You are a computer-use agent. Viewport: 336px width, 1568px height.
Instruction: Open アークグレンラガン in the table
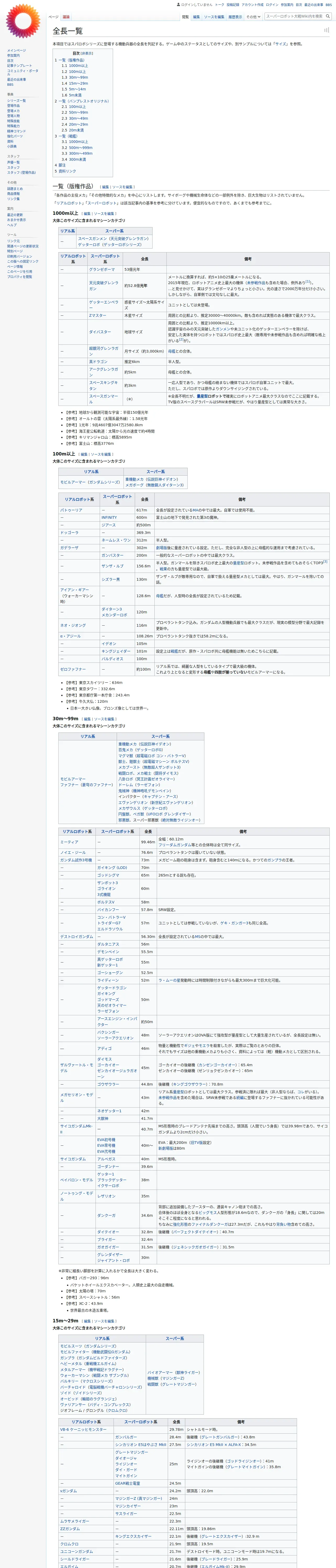click(104, 372)
